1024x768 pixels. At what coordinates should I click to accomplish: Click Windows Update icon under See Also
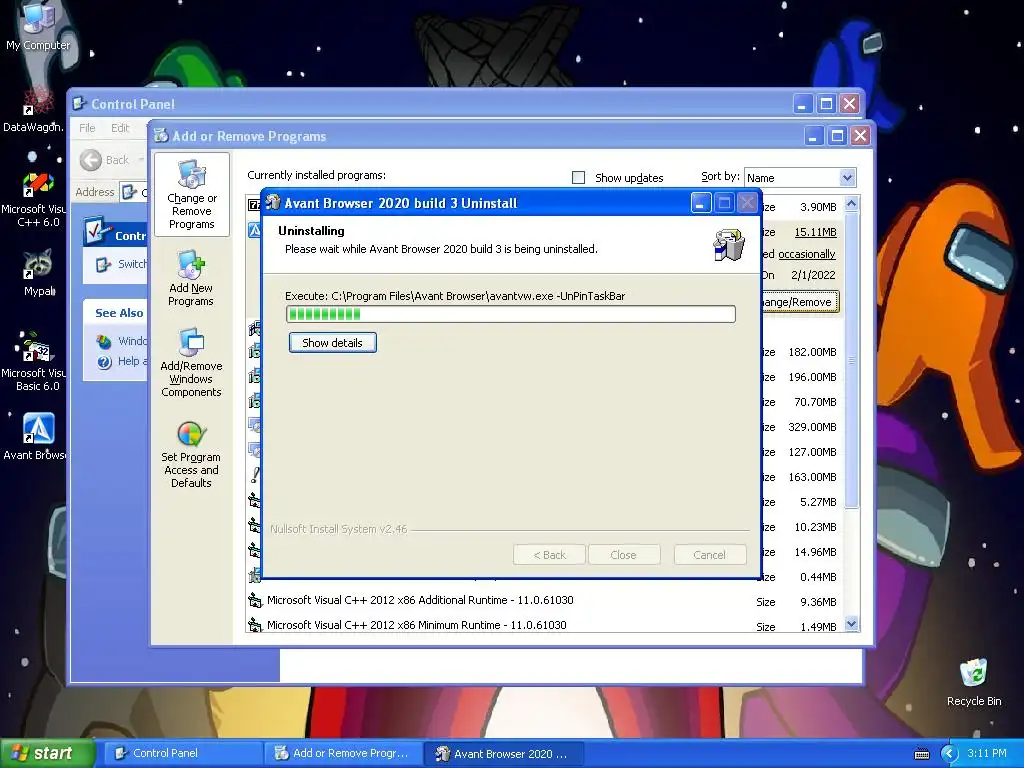point(104,341)
